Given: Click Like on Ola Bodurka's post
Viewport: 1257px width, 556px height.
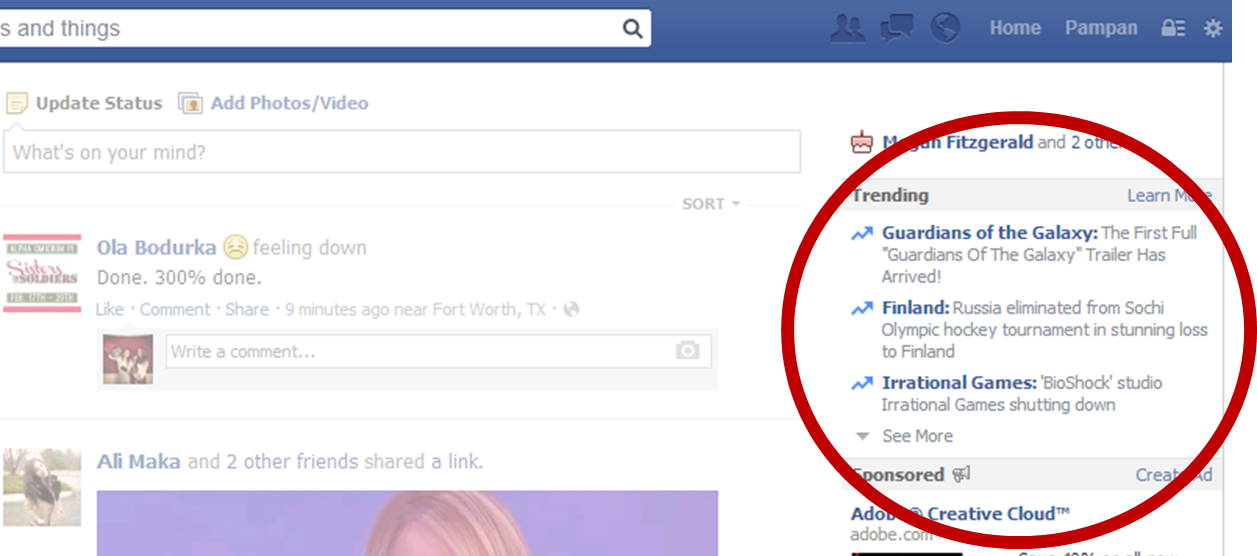Looking at the screenshot, I should 109,310.
